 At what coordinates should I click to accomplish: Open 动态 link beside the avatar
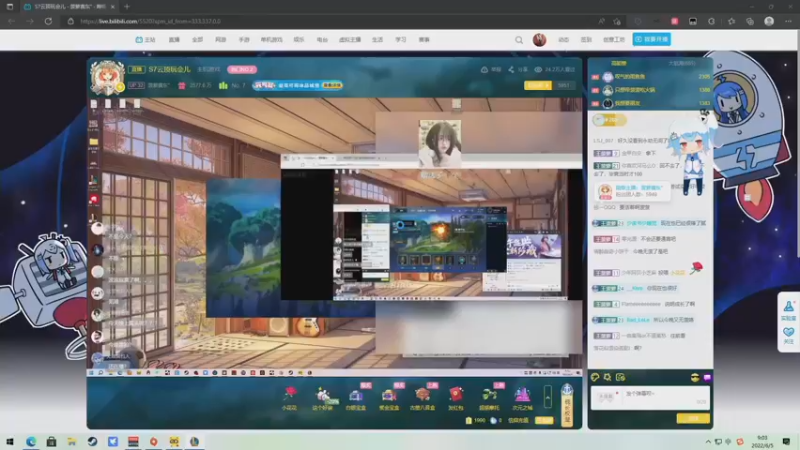(563, 40)
